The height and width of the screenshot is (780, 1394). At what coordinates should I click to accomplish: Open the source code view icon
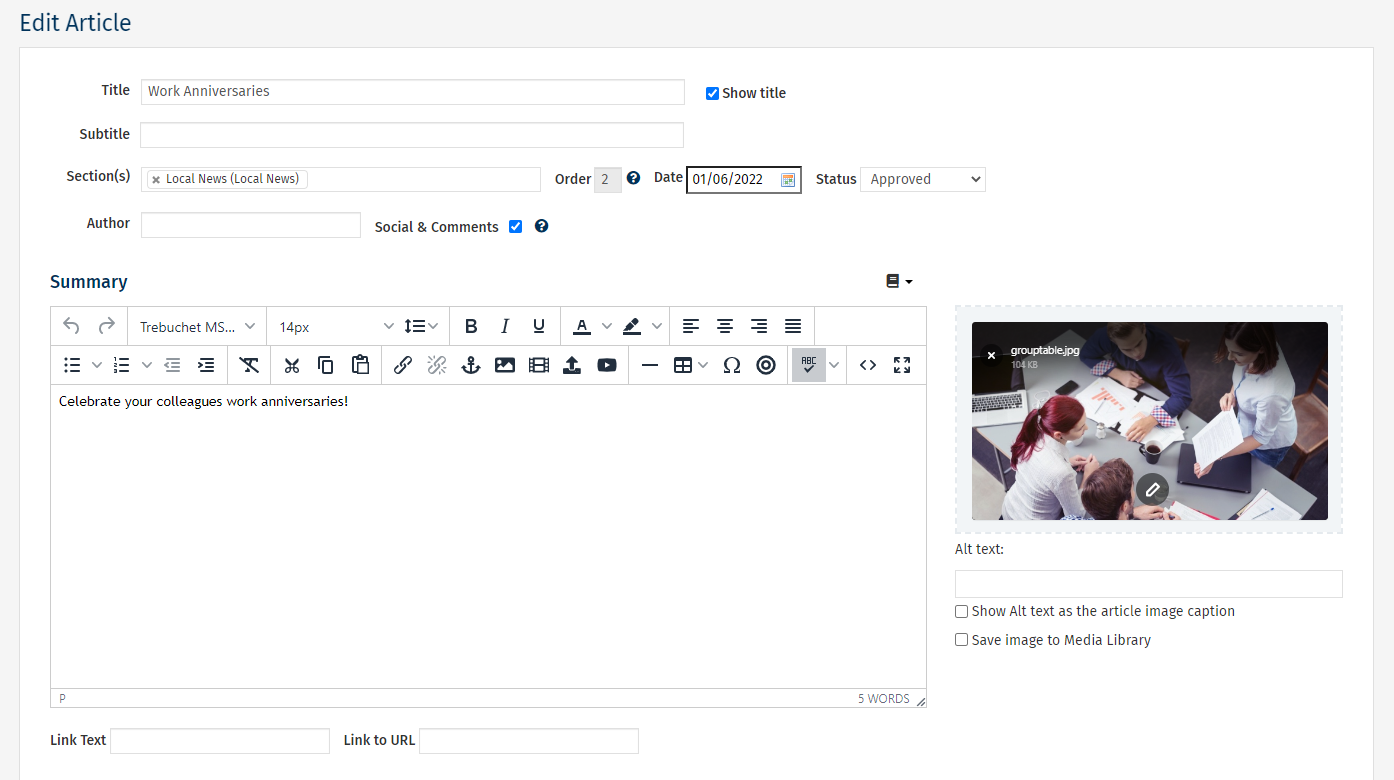[868, 365]
